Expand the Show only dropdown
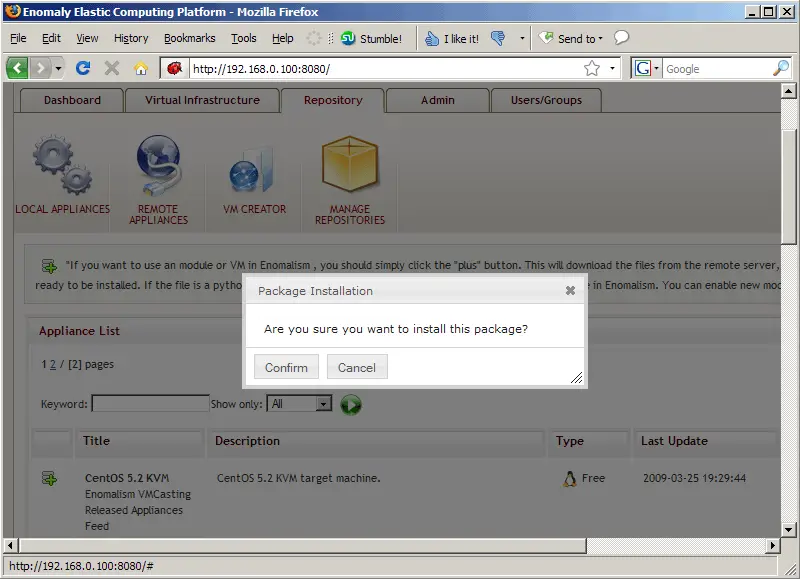The height and width of the screenshot is (579, 800). (x=323, y=404)
